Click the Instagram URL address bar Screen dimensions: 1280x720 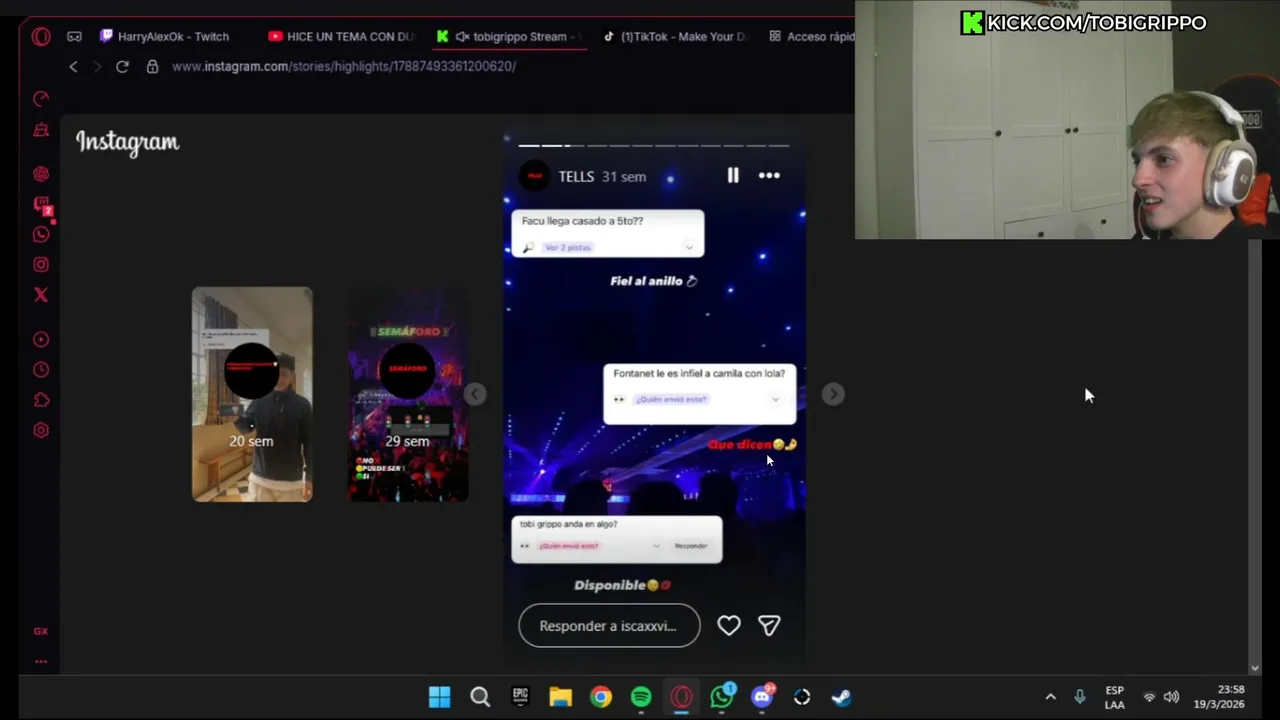[x=344, y=66]
